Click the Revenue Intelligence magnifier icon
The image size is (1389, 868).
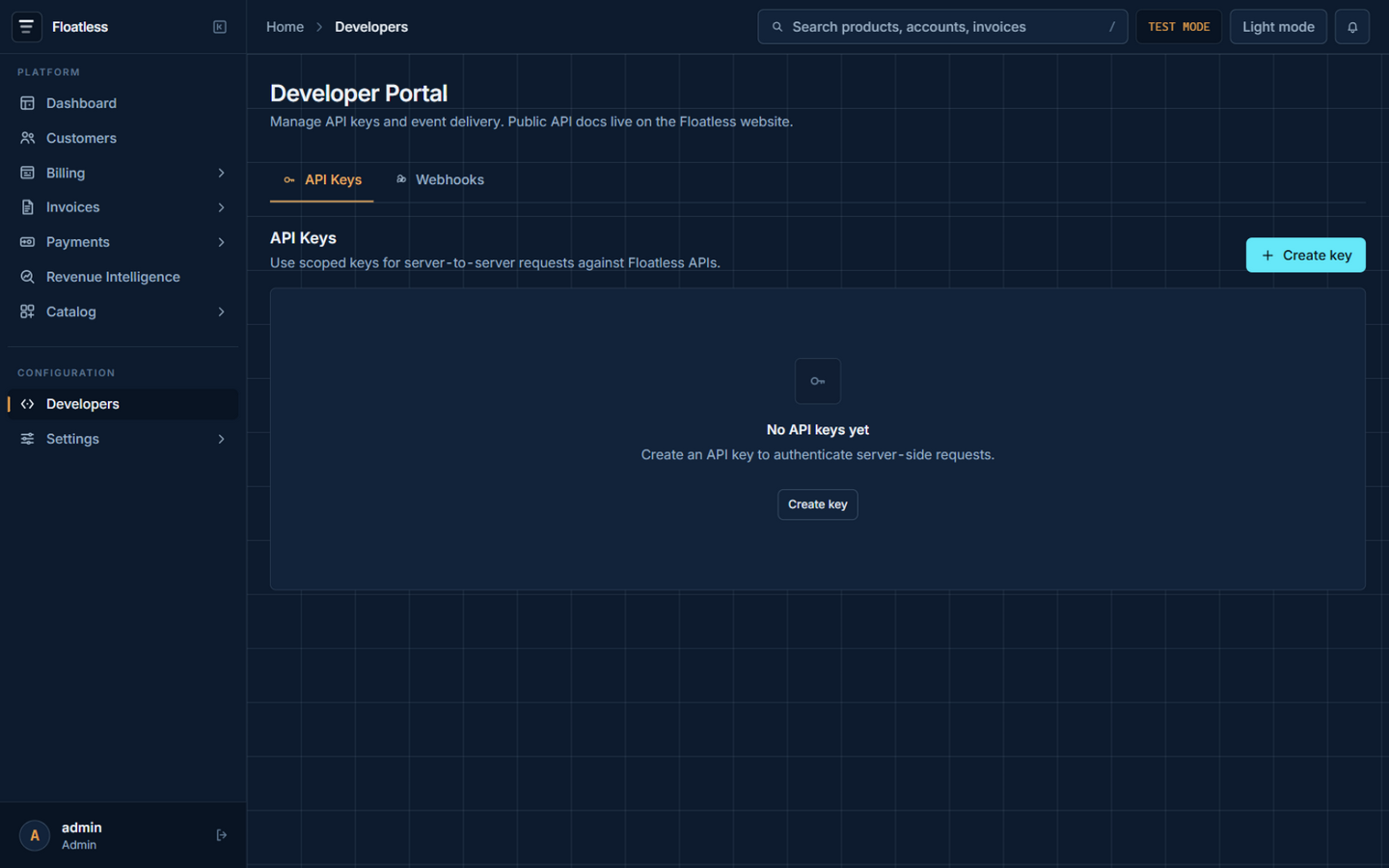[27, 277]
